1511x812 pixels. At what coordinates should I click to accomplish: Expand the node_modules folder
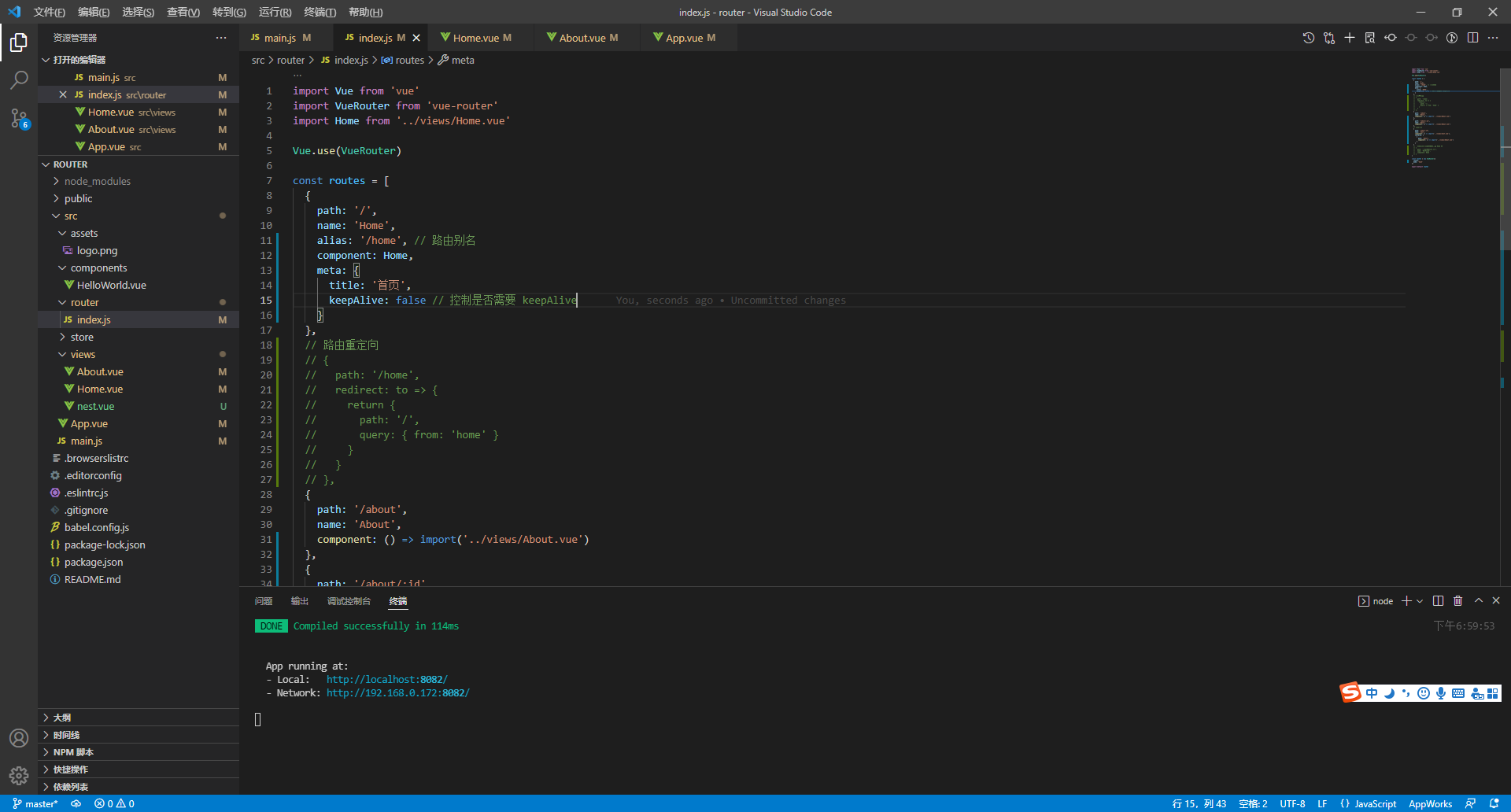[x=139, y=182]
